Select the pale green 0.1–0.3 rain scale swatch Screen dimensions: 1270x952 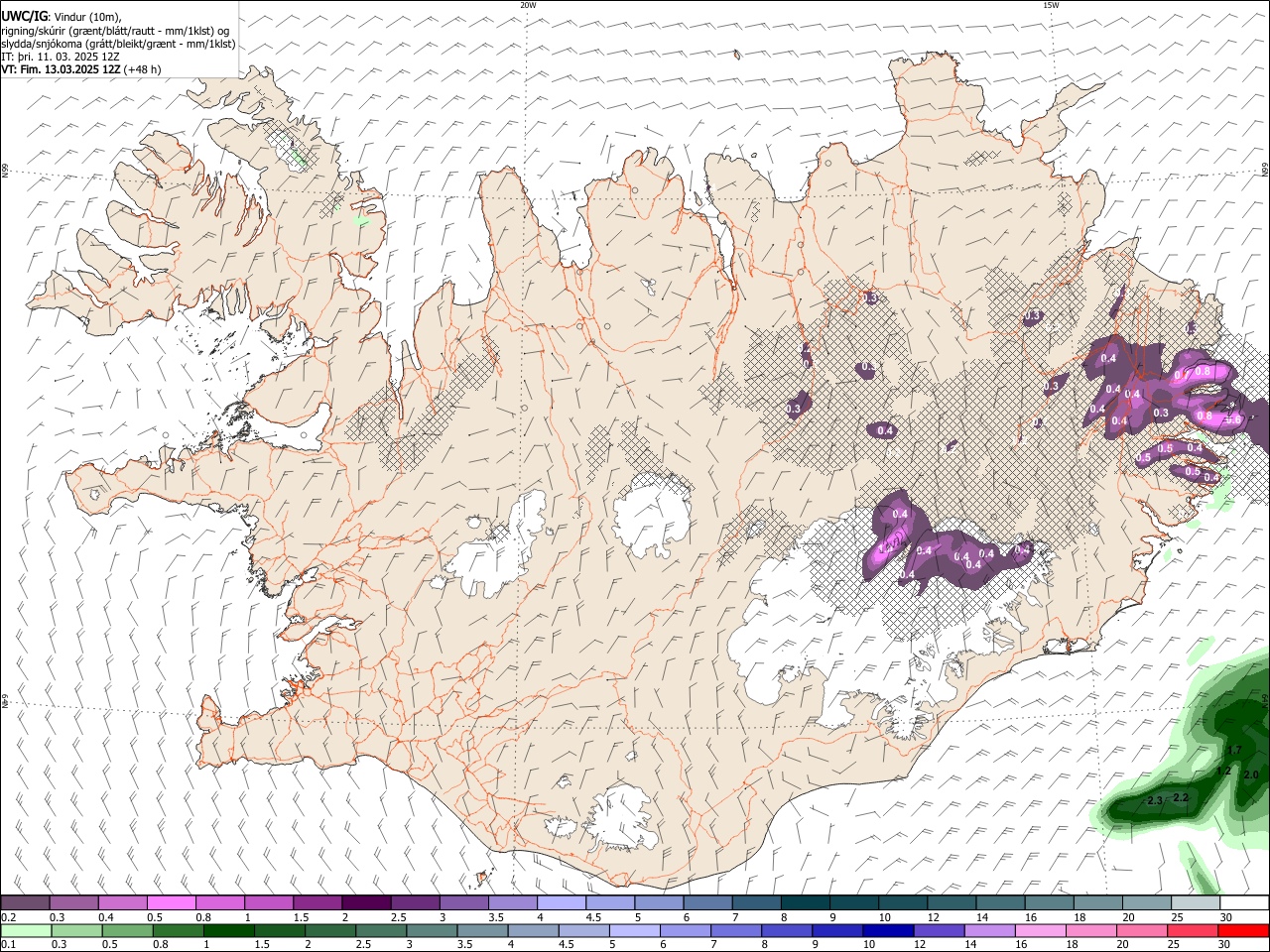pyautogui.click(x=26, y=931)
